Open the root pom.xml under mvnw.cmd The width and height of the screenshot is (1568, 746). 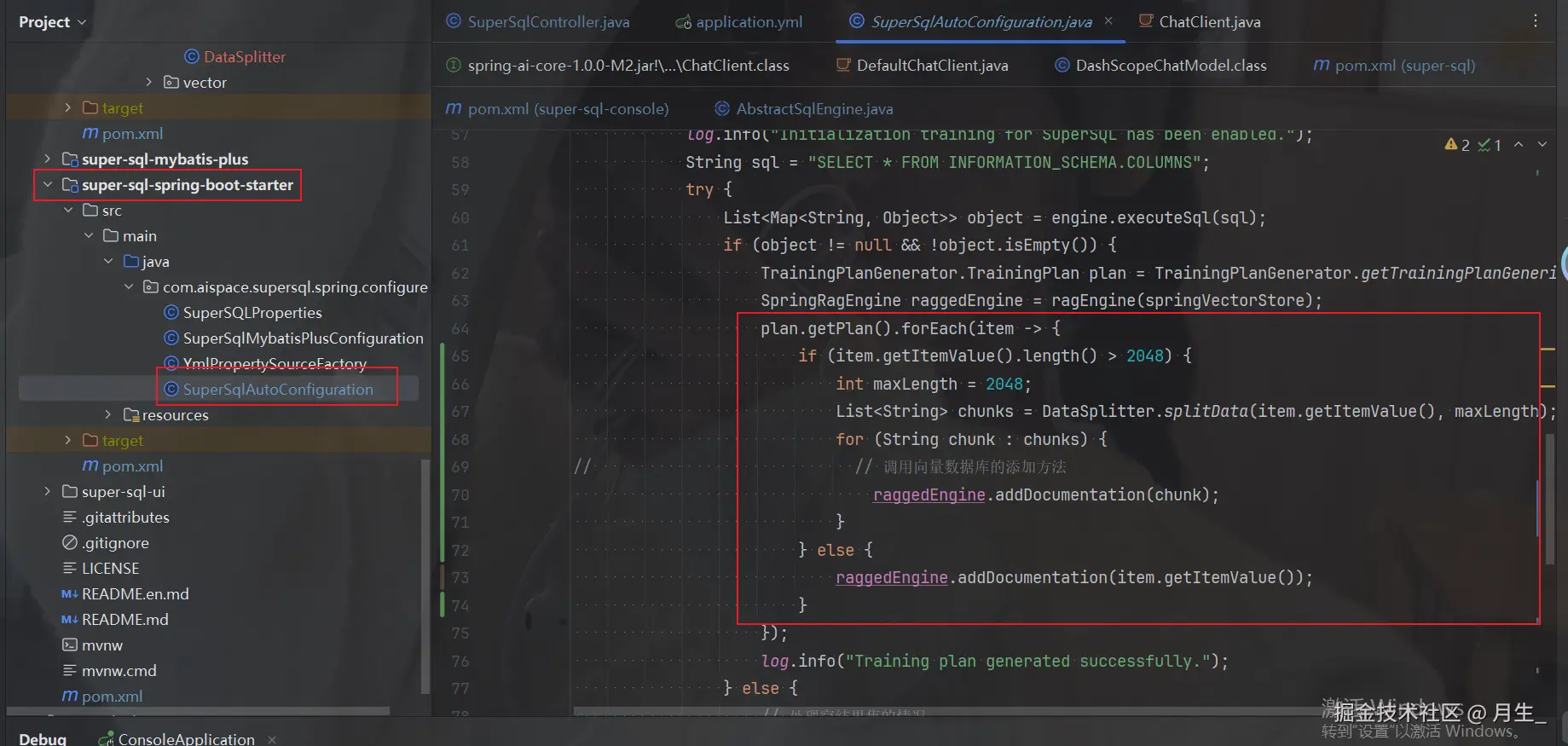(x=112, y=697)
